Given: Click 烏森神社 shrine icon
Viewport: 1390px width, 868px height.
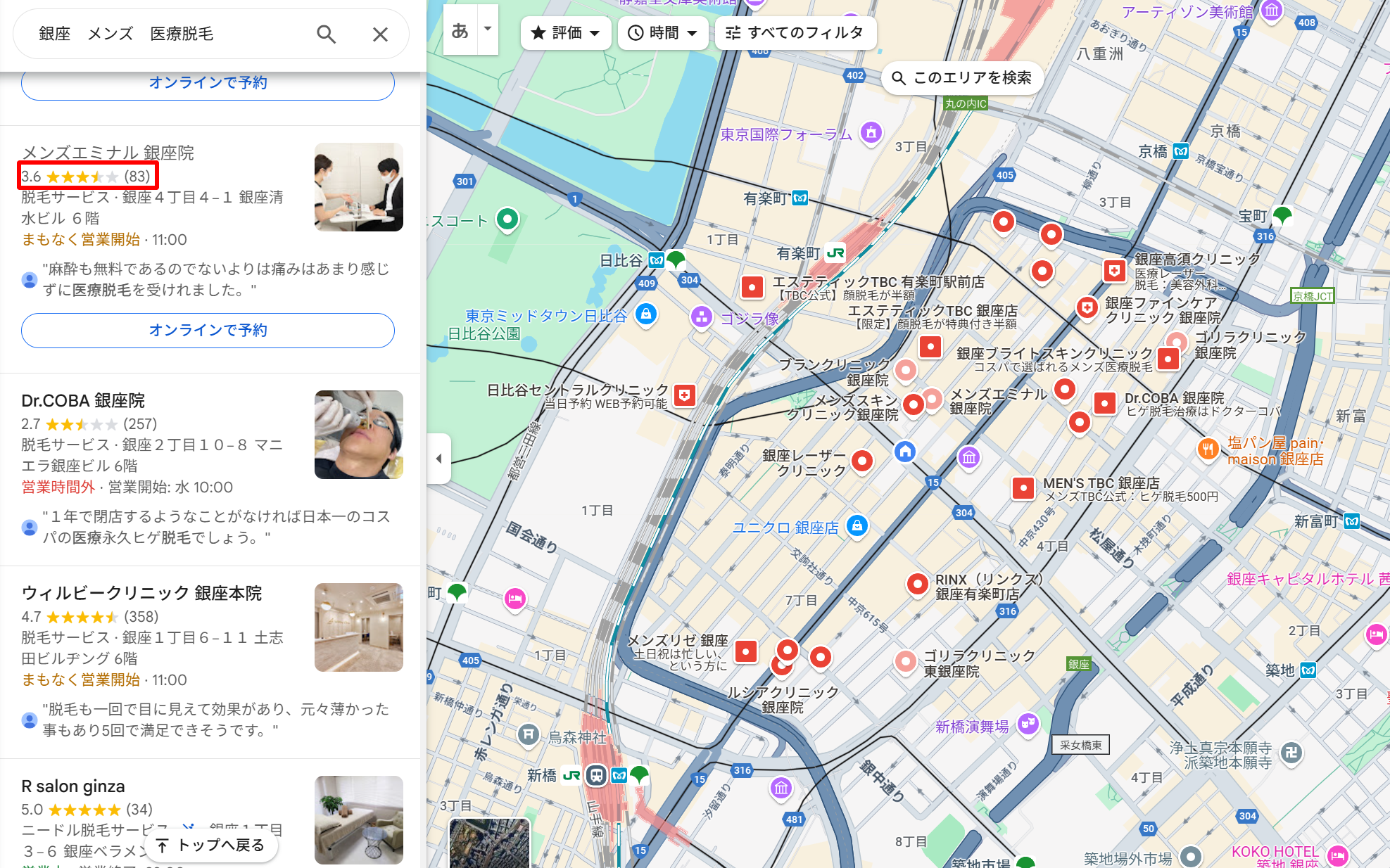Looking at the screenshot, I should tap(528, 735).
